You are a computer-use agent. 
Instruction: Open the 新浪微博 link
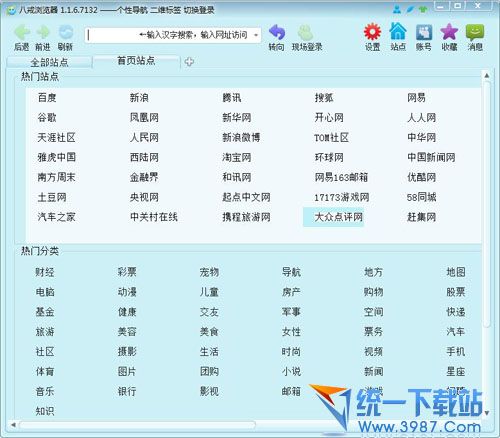[x=241, y=138]
